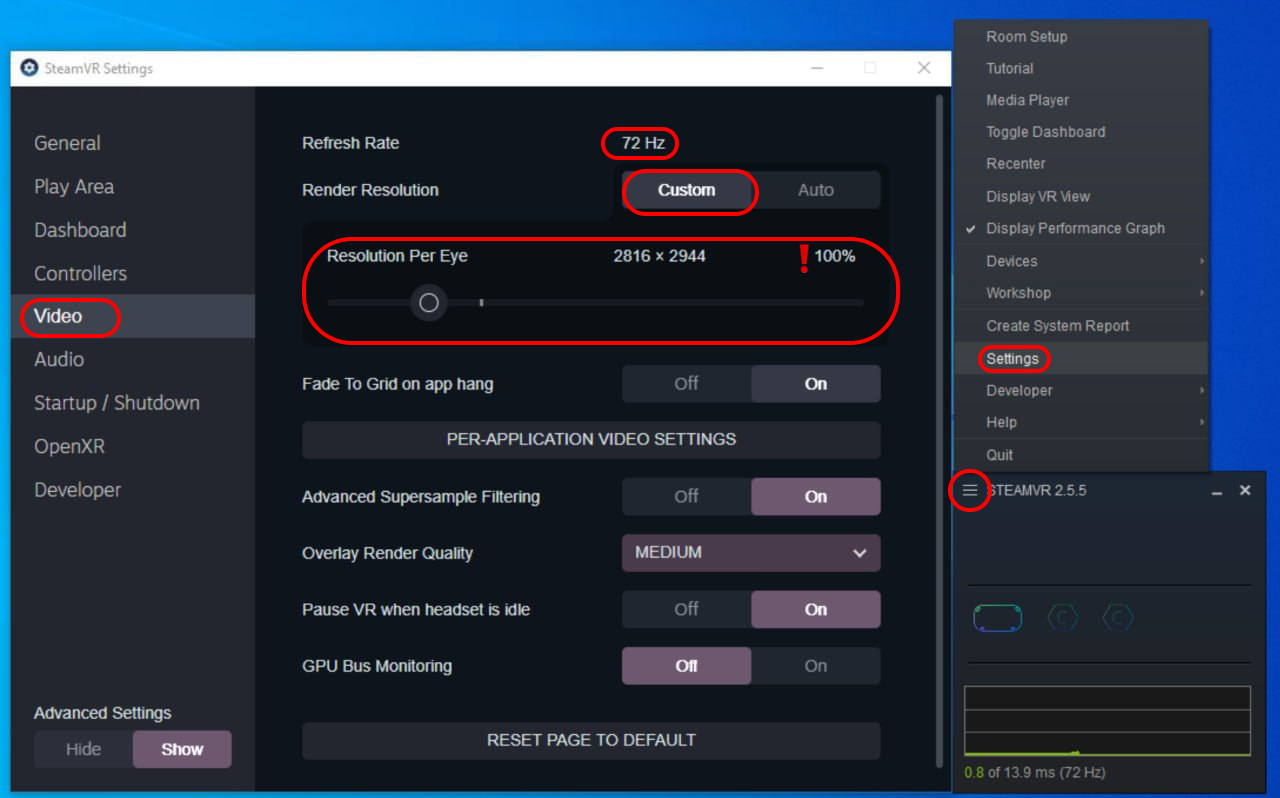This screenshot has width=1280, height=798.
Task: Click Reset Page to Default button
Action: coord(591,741)
